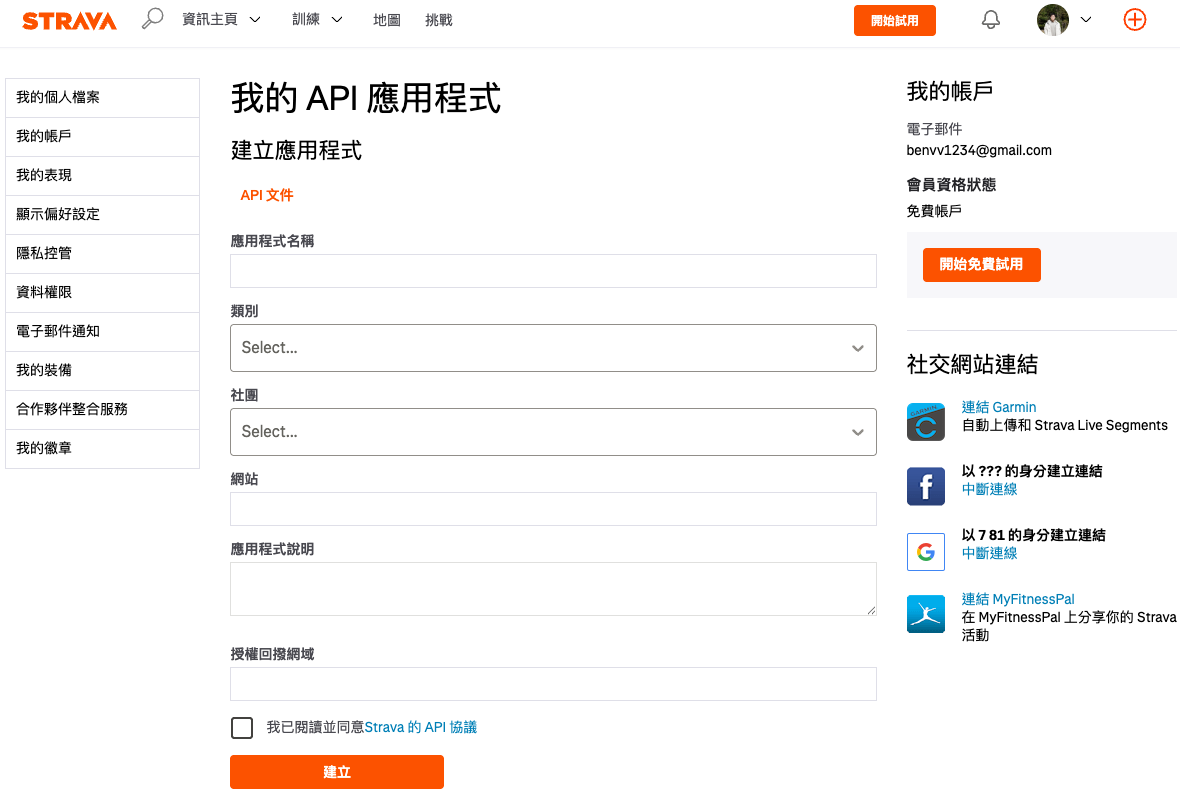Open 我的裝備 in sidebar
The height and width of the screenshot is (801, 1180).
(102, 370)
